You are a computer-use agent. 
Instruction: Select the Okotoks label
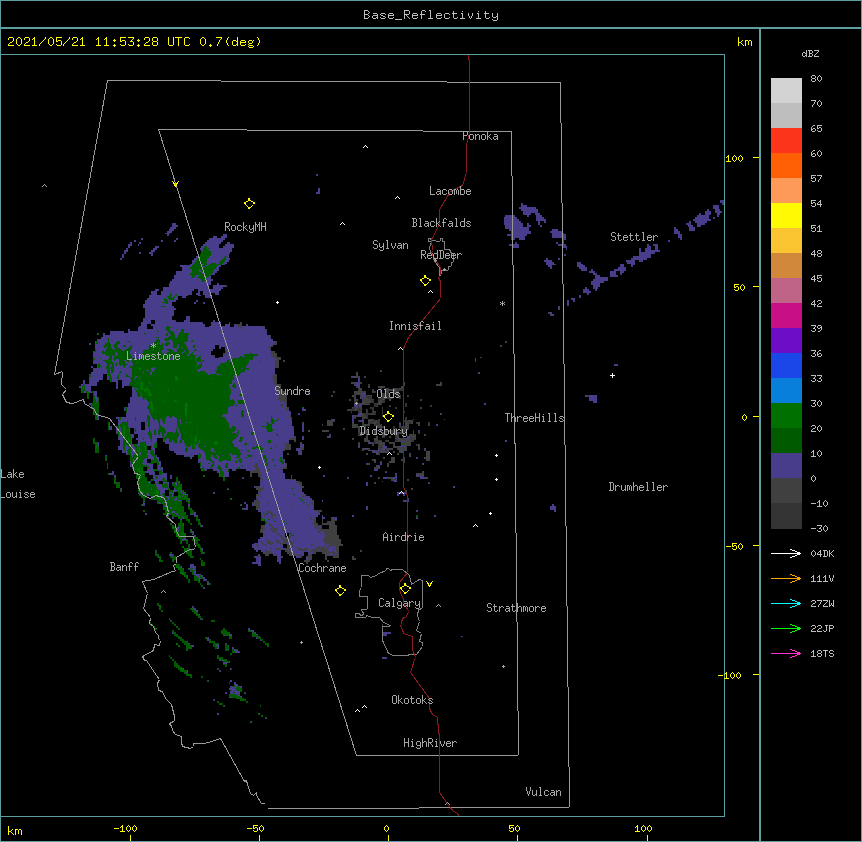[412, 700]
